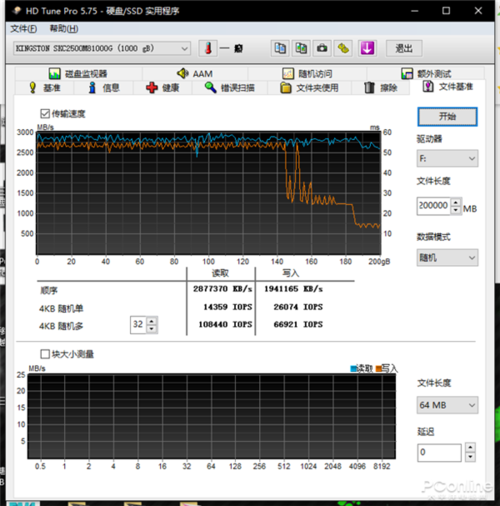Image resolution: width=500 pixels, height=506 pixels.
Task: Click the yellow options tool icon
Action: click(x=343, y=49)
